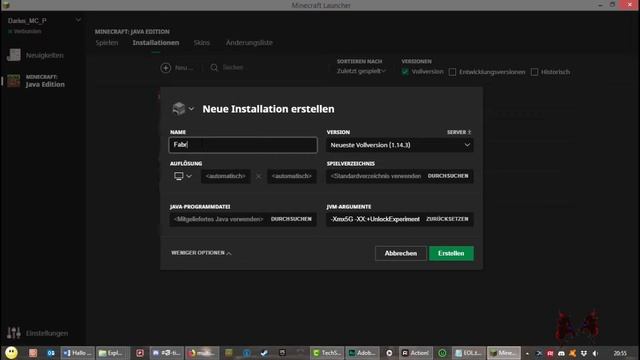Click the installation block icon in dialog header
Screen dimensions: 640x360
pyautogui.click(x=179, y=109)
